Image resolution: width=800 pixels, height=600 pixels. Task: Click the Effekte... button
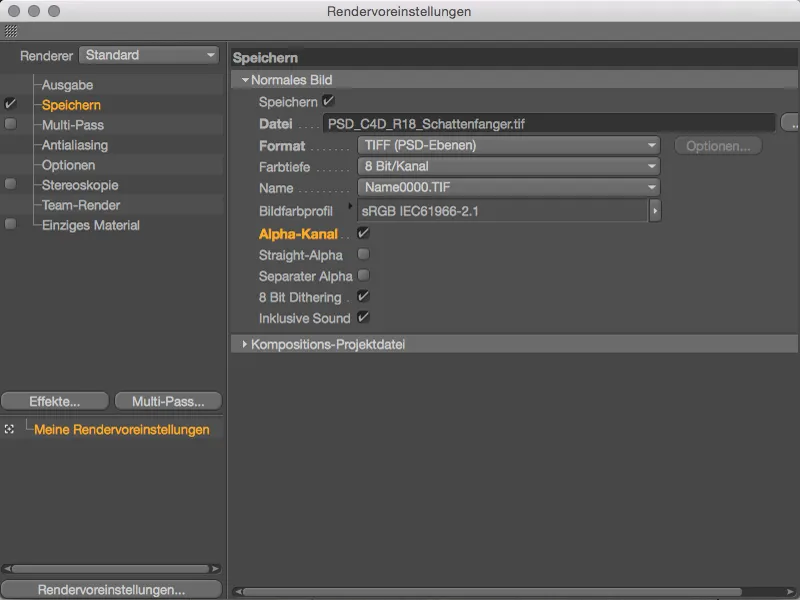pos(55,402)
